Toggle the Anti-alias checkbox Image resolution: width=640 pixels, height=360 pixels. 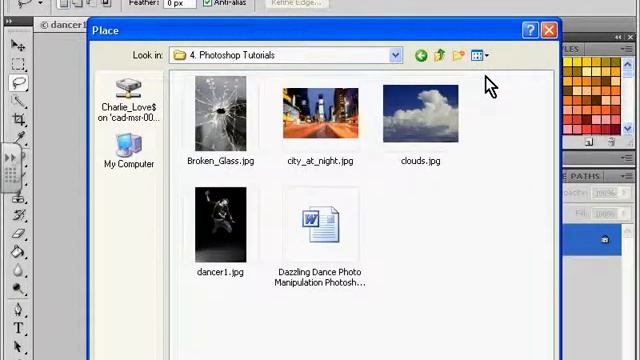coord(207,3)
